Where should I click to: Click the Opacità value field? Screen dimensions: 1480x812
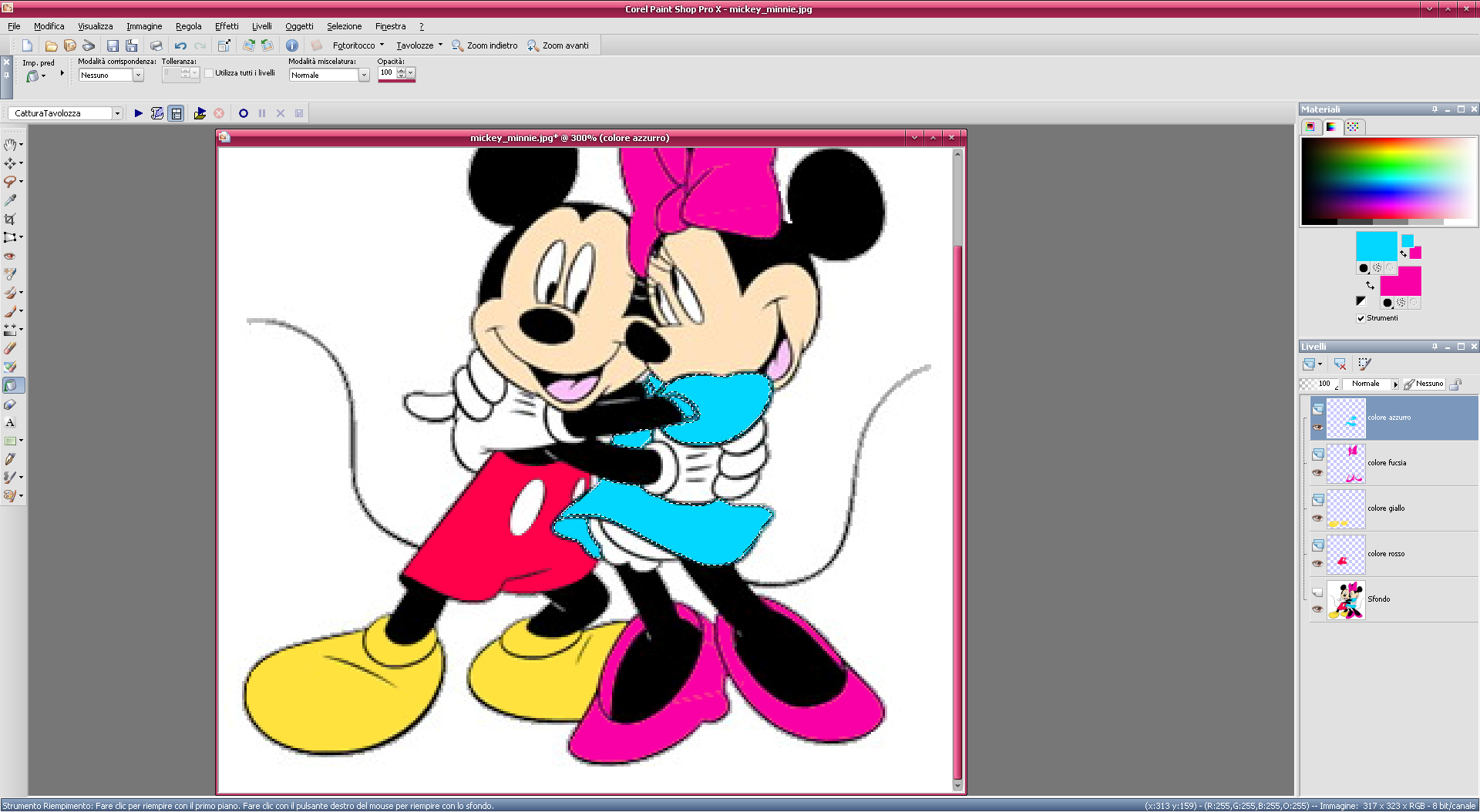click(386, 73)
